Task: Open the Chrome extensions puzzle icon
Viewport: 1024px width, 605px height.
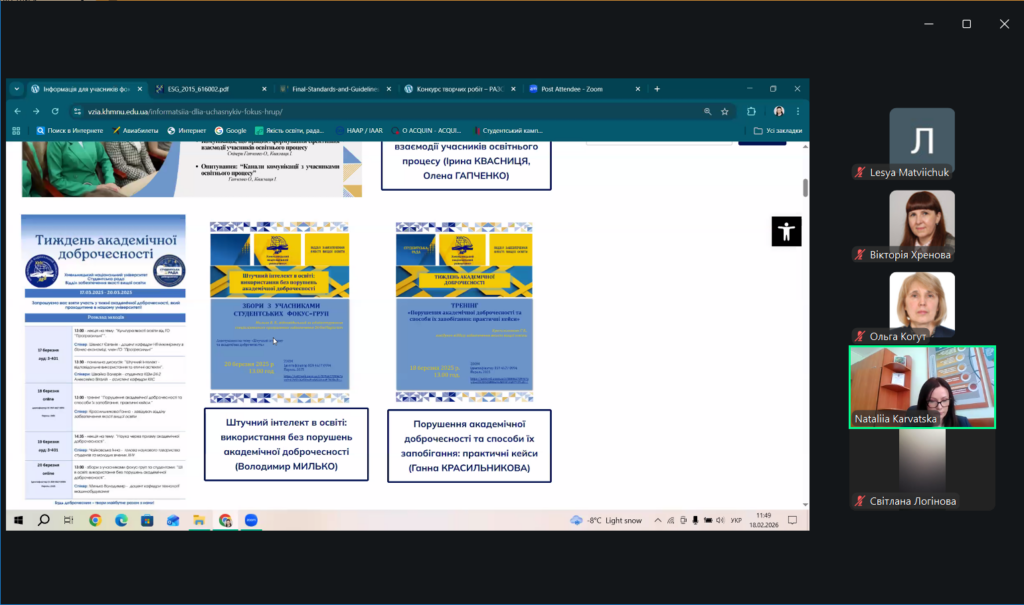Action: [751, 111]
